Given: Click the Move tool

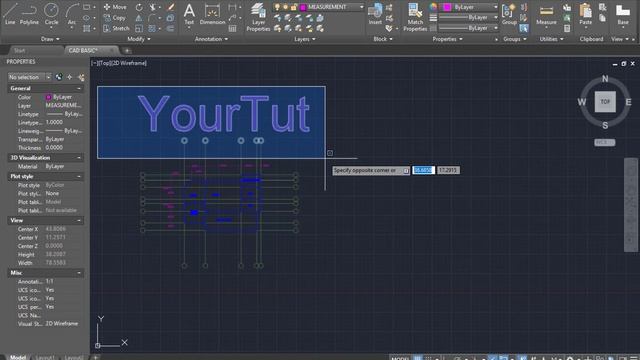Looking at the screenshot, I should 115,7.
